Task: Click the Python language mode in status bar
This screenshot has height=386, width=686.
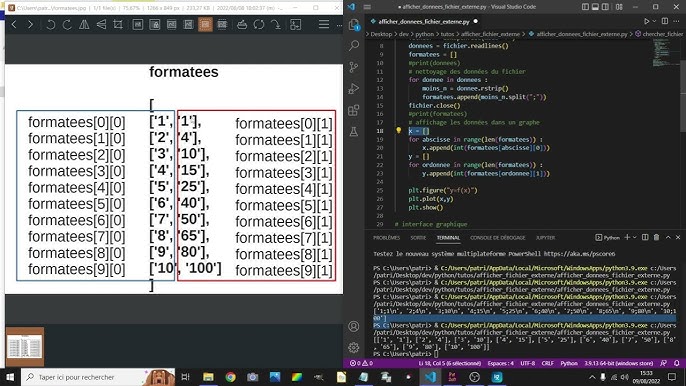Action: (x=569, y=363)
